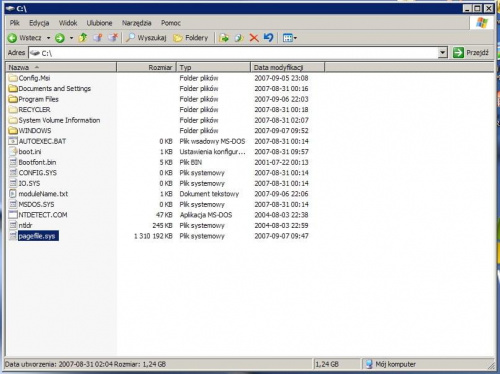Click the Aplikacja MS-DOS type cell
Viewport: 500px width, 374px height.
[206, 215]
